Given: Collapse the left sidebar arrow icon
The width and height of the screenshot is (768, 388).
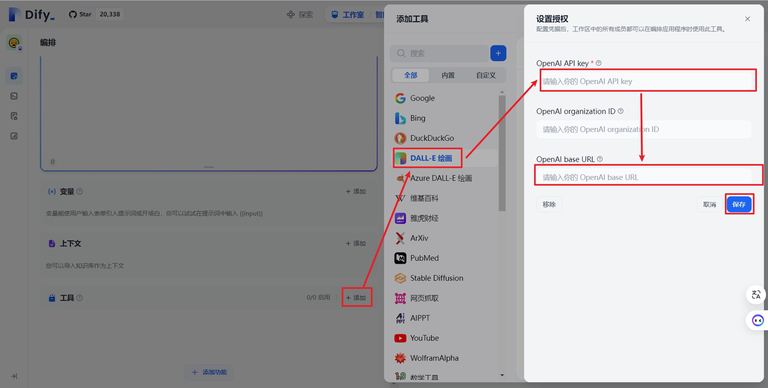Looking at the screenshot, I should [x=14, y=376].
